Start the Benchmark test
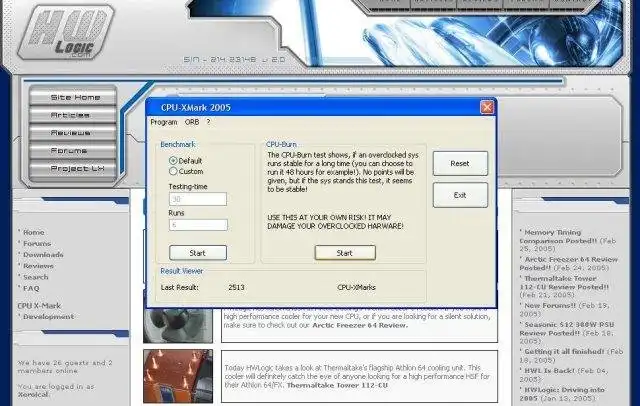 click(x=198, y=253)
